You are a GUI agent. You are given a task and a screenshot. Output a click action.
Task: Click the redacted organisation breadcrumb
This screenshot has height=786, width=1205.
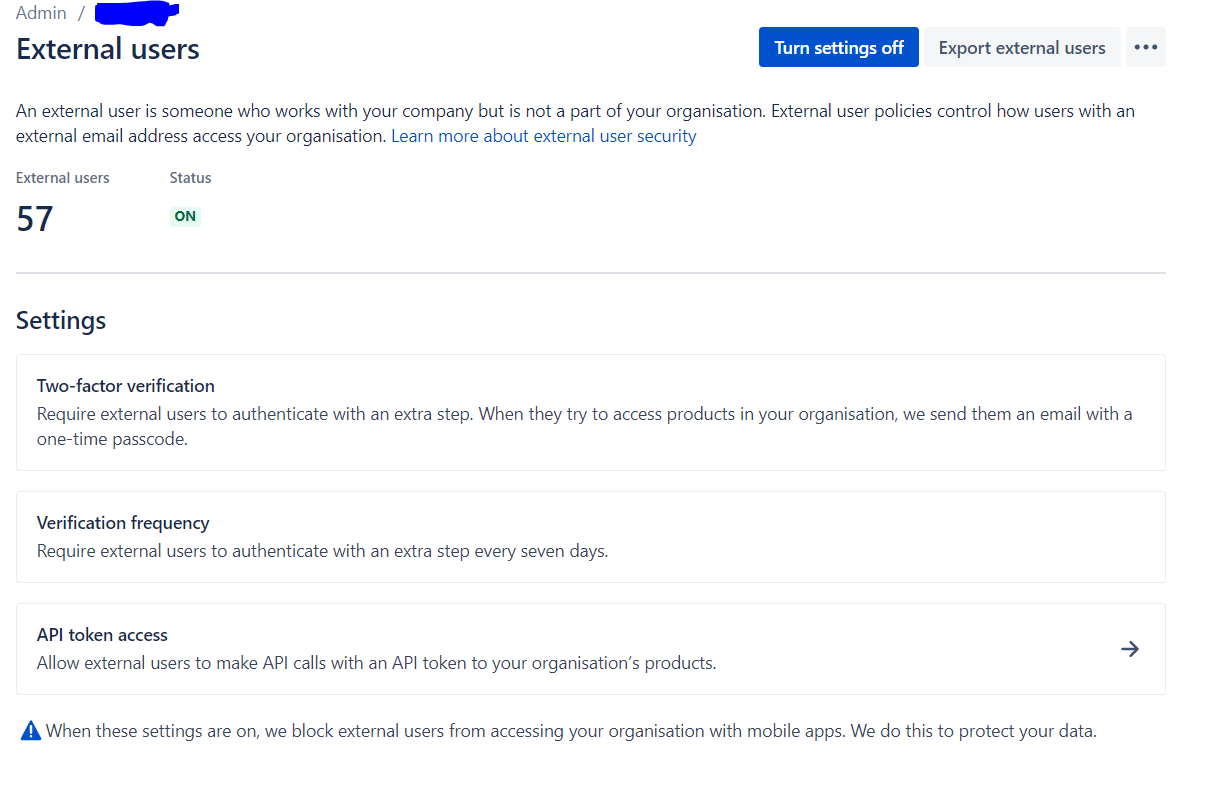137,13
